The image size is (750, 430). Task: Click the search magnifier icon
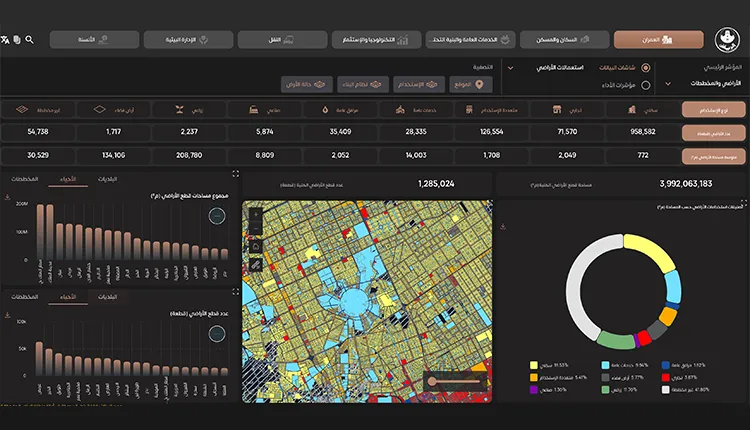(30, 40)
